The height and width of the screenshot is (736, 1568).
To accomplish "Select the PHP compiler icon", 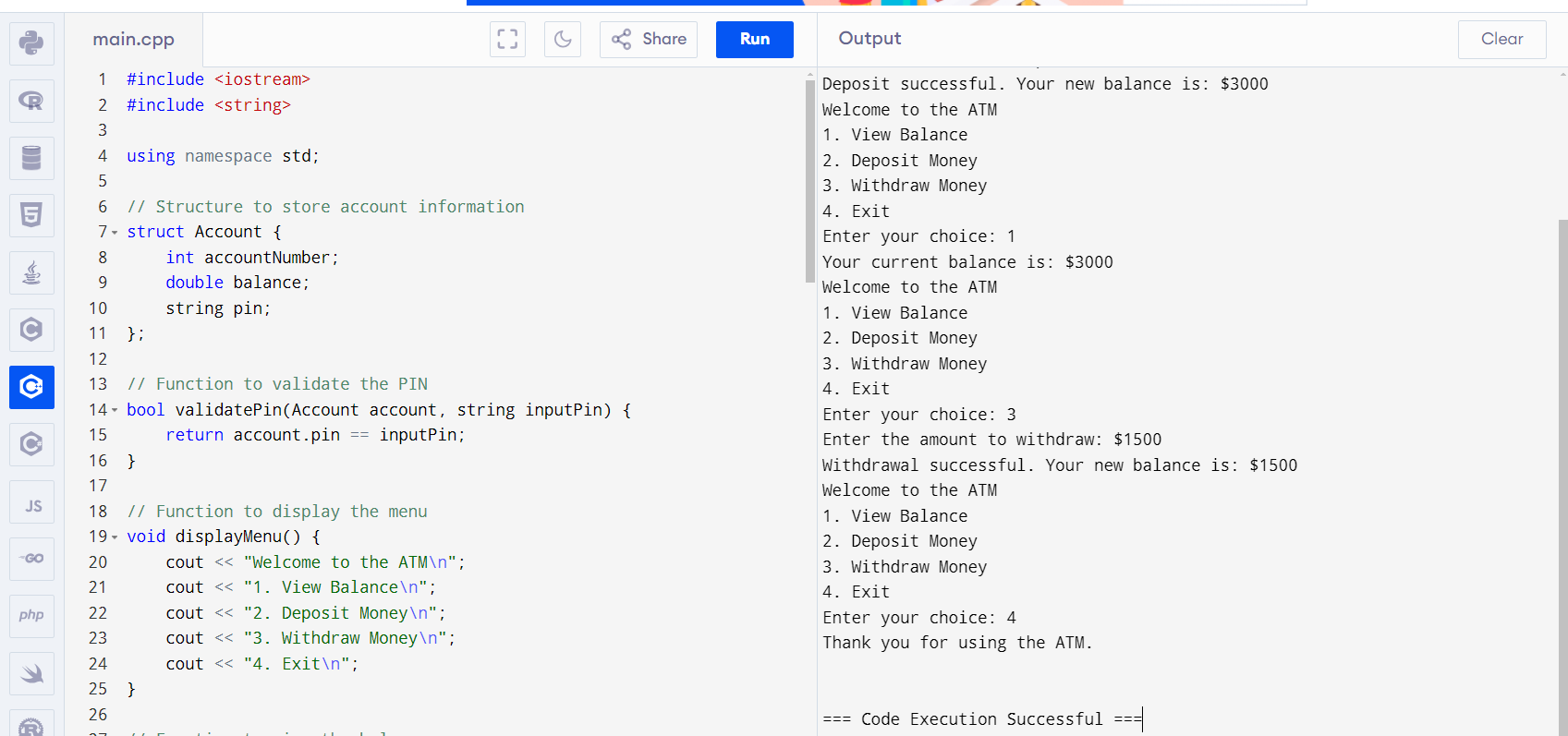I will click(x=31, y=616).
